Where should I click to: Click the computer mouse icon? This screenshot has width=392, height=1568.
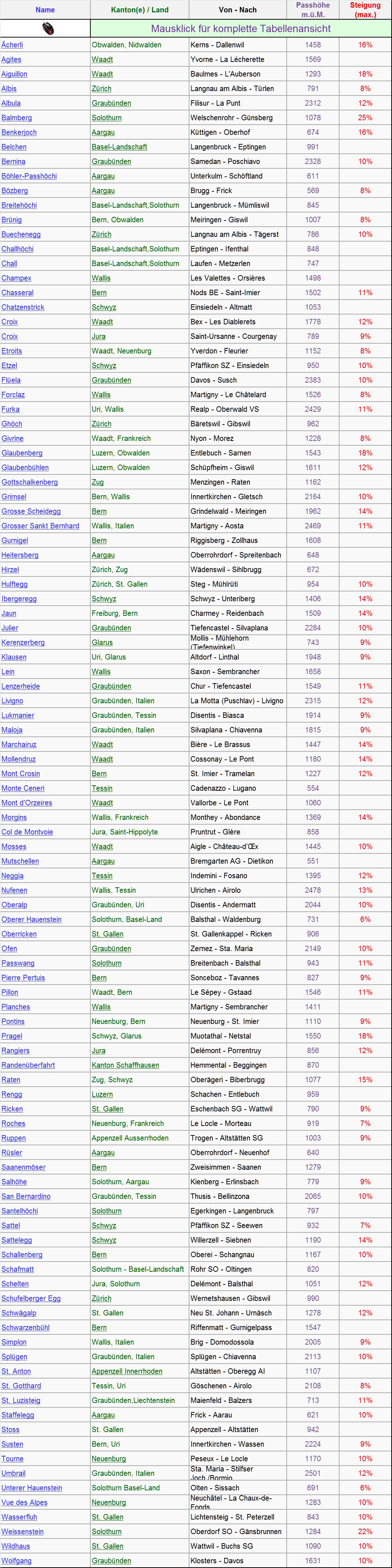[x=47, y=29]
